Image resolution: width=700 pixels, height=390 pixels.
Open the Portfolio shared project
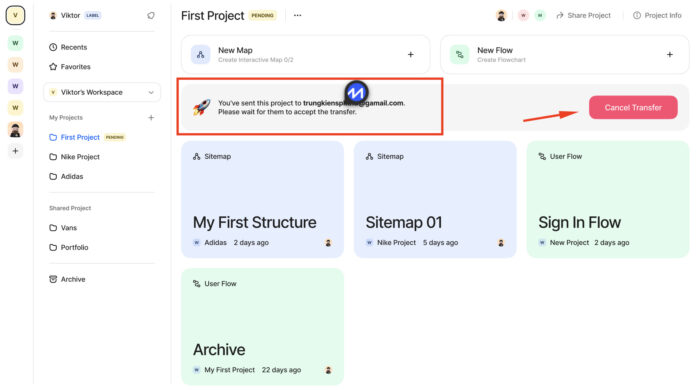pos(69,247)
